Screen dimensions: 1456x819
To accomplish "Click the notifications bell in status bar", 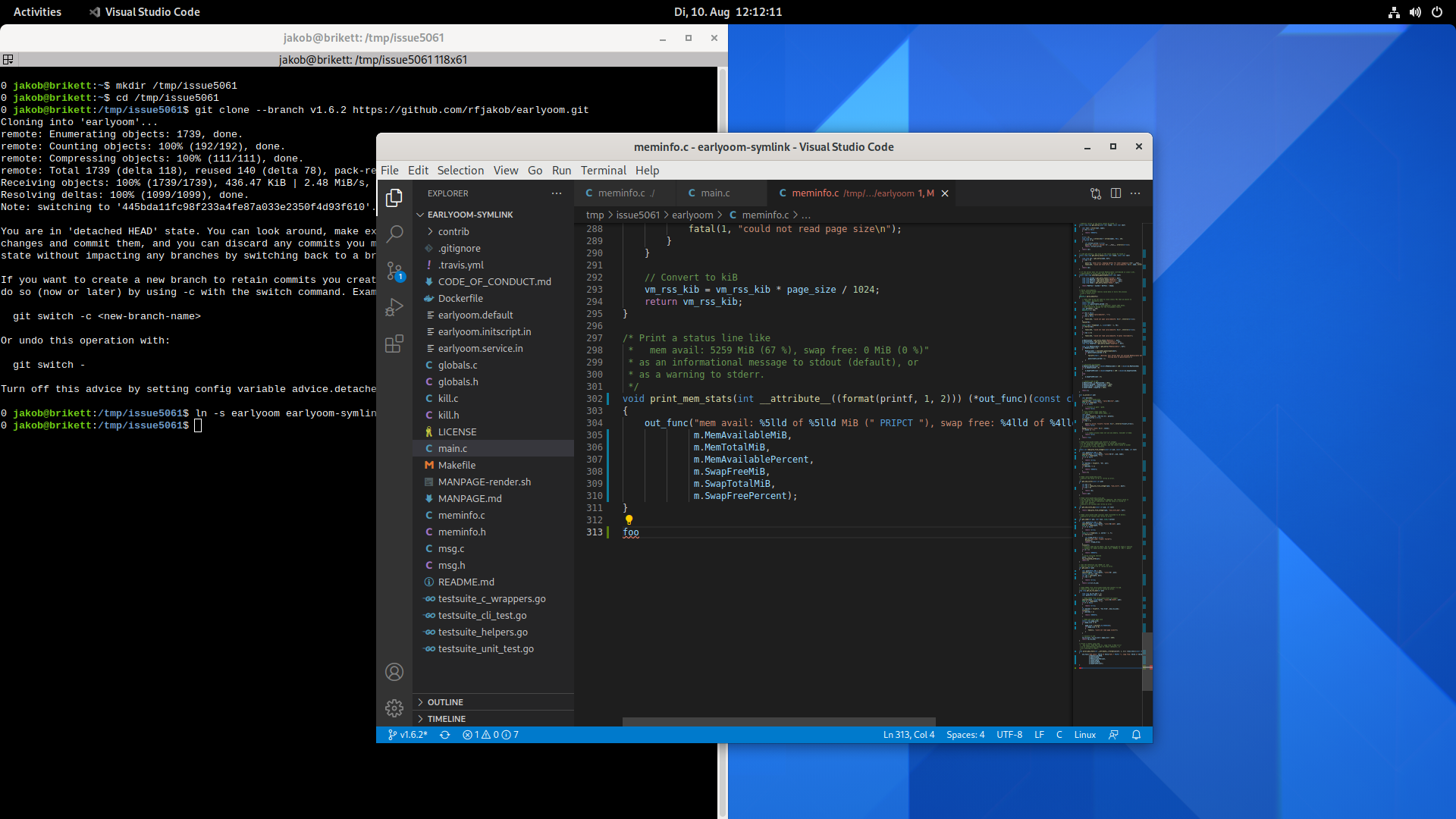I will pos(1136,735).
